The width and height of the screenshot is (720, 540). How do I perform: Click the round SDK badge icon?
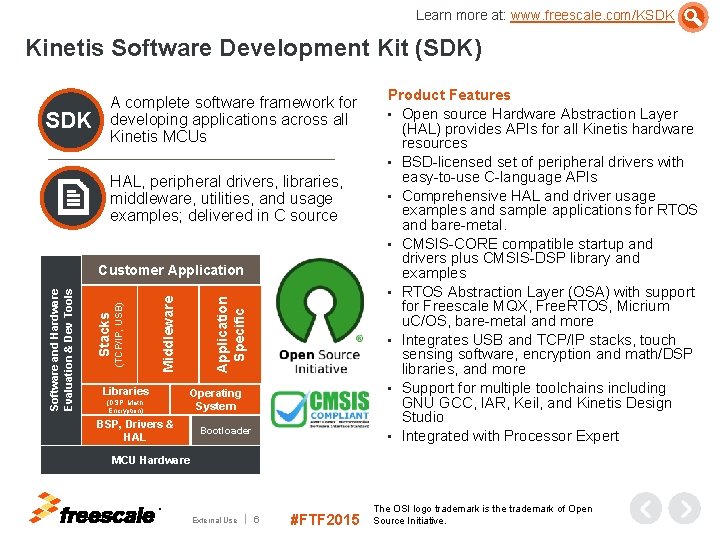click(71, 120)
